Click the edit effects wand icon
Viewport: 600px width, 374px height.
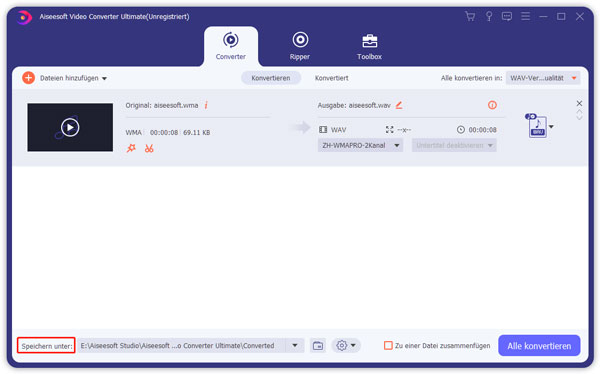coord(131,148)
